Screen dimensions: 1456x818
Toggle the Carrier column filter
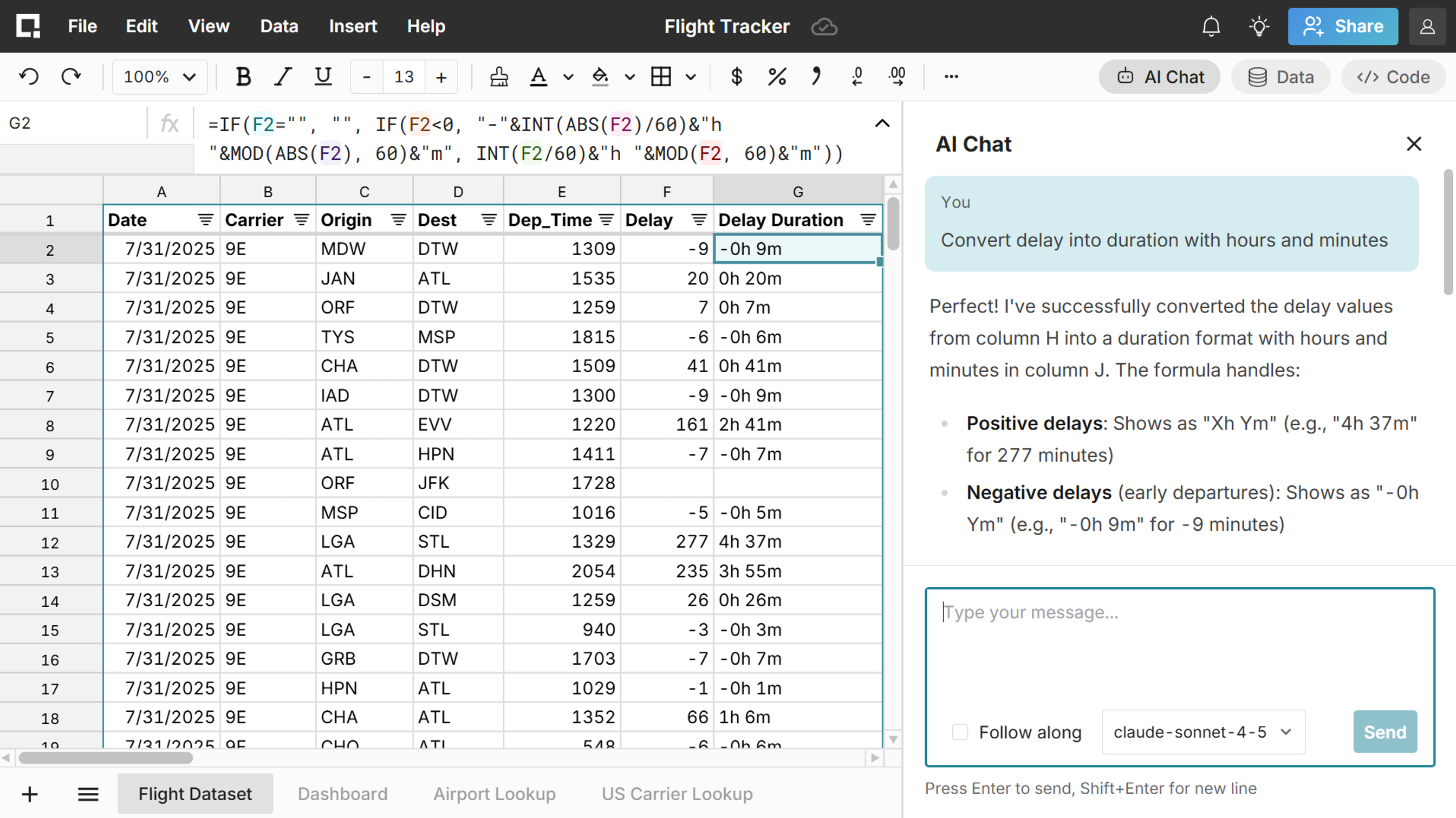point(302,220)
